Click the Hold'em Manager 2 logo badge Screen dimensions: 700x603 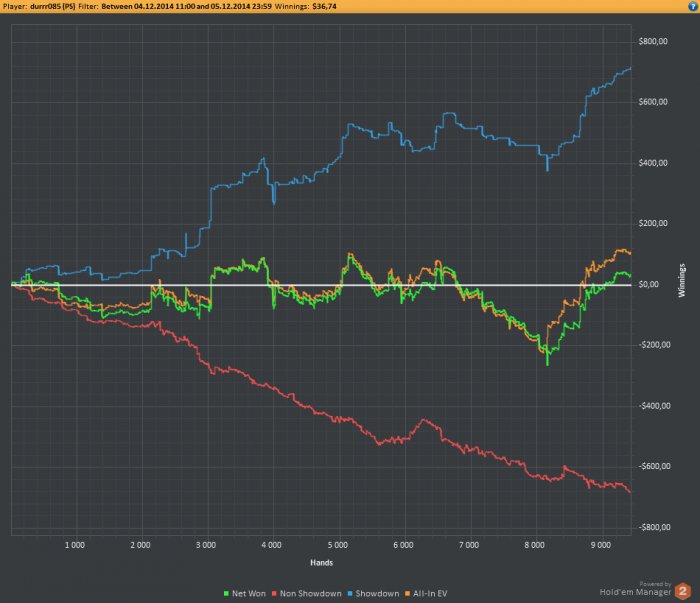(x=683, y=591)
